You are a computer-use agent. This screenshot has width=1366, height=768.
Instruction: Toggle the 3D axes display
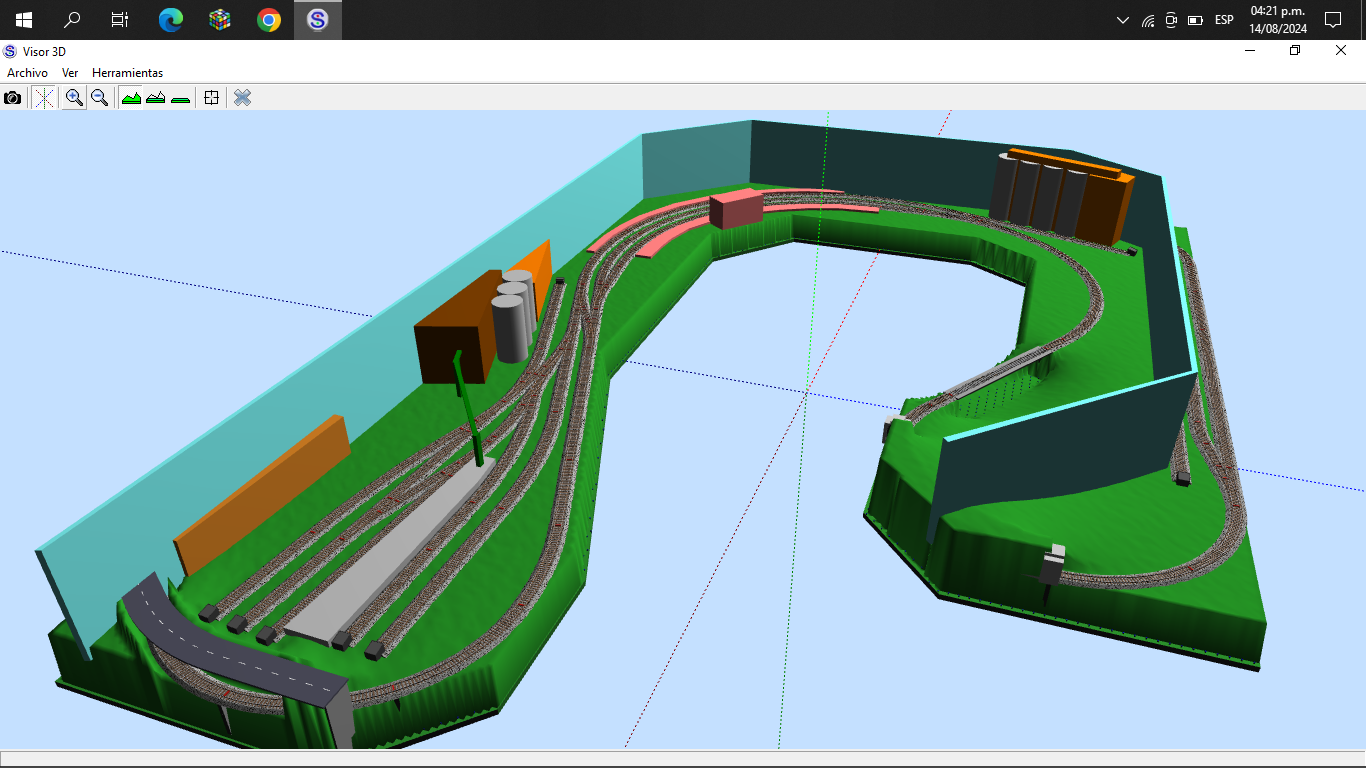pos(44,97)
